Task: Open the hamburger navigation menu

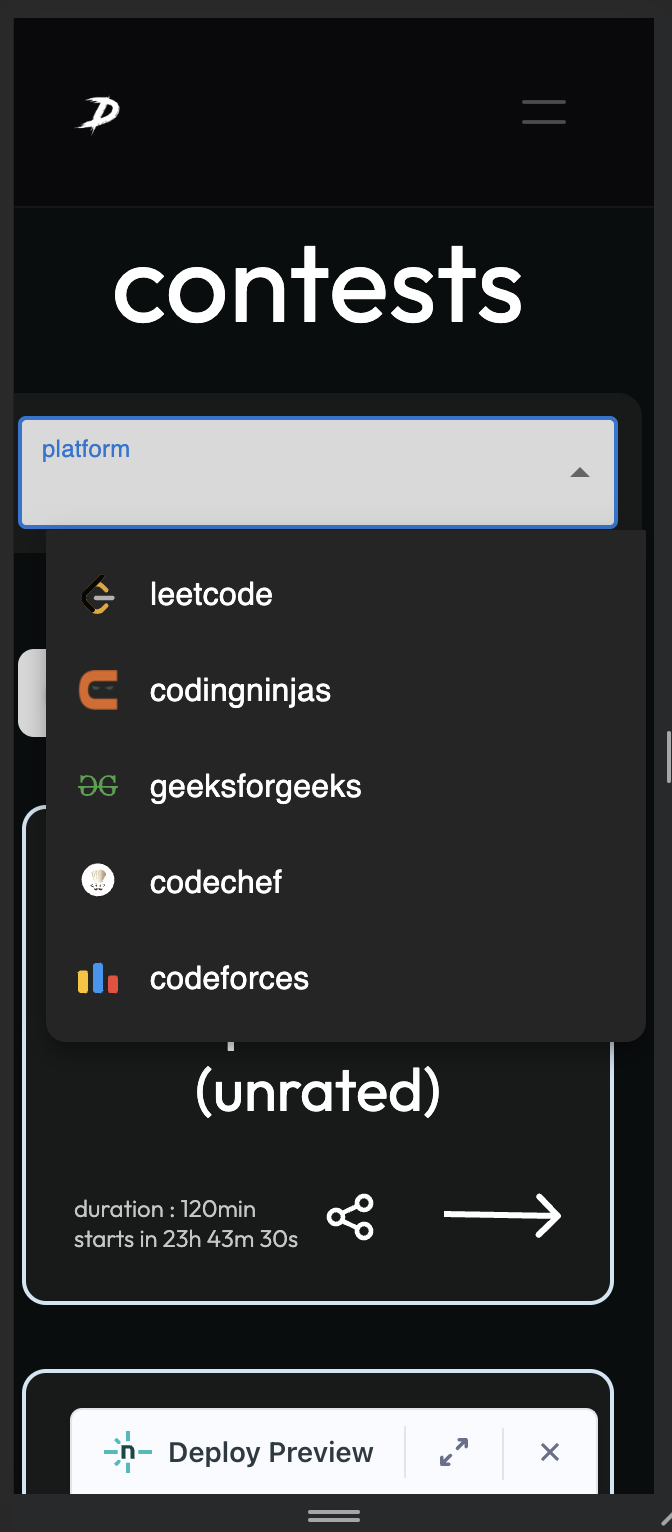Action: (x=543, y=111)
